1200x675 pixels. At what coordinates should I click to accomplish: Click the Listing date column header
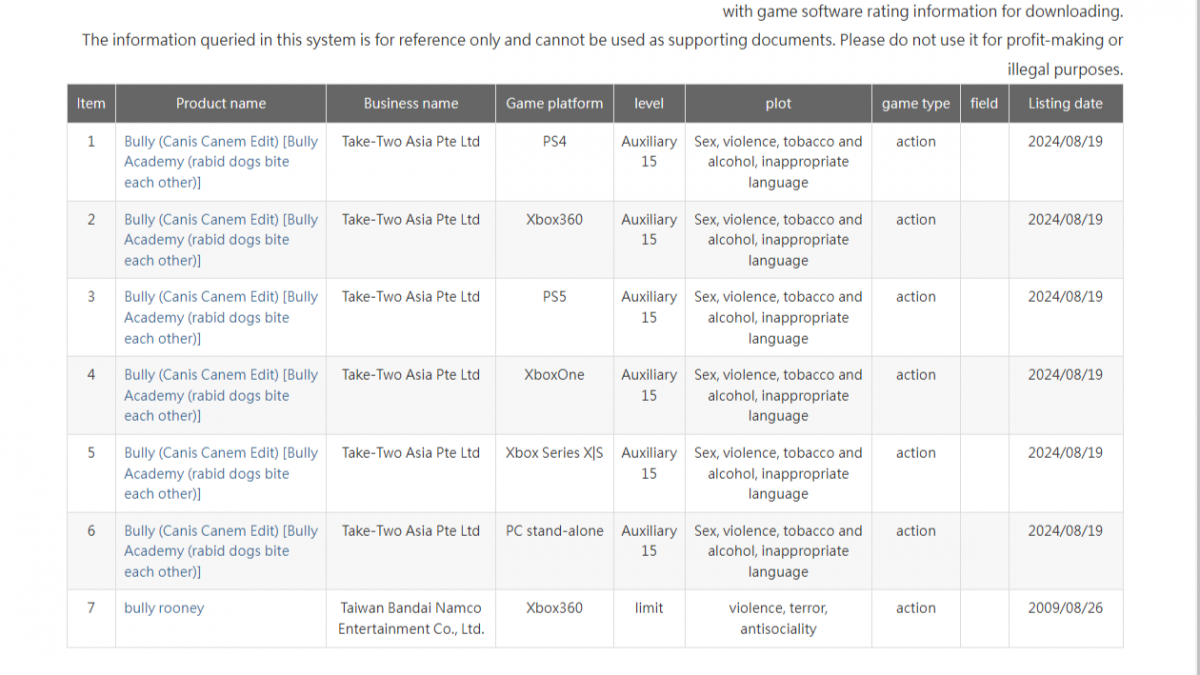(1065, 103)
